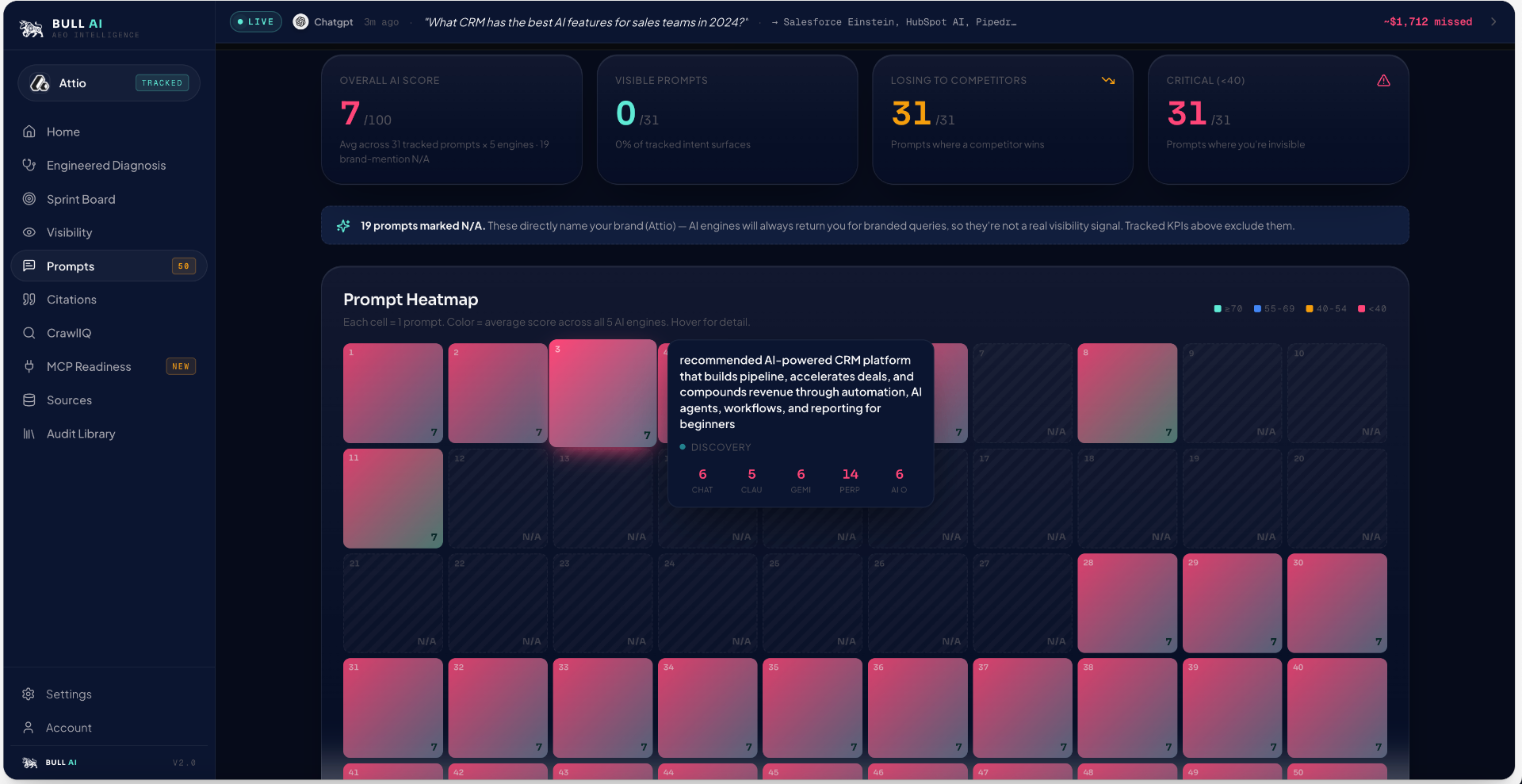Click the LIVE status badge

click(256, 22)
